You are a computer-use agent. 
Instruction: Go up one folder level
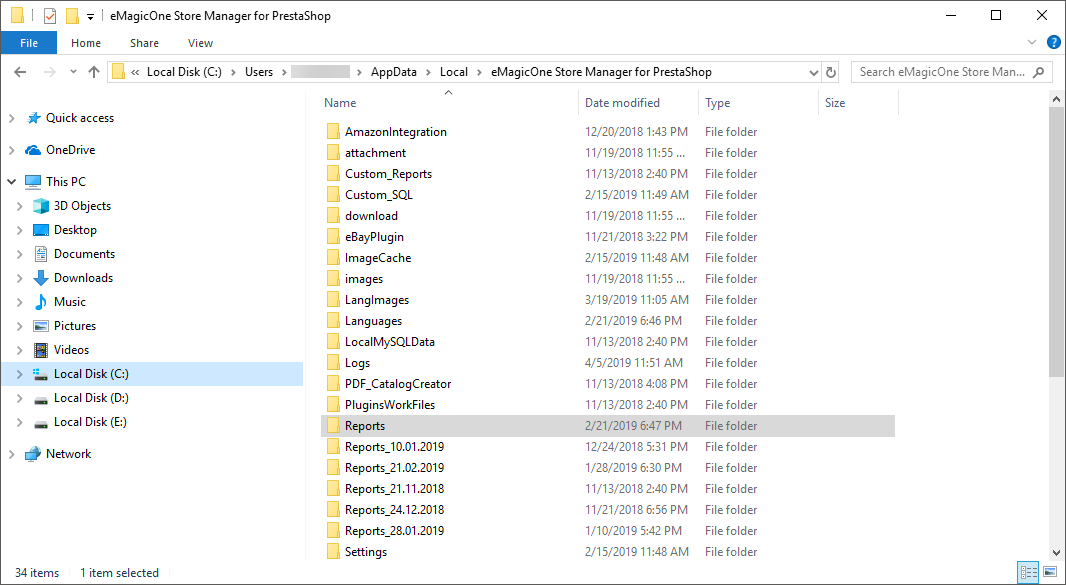[94, 72]
